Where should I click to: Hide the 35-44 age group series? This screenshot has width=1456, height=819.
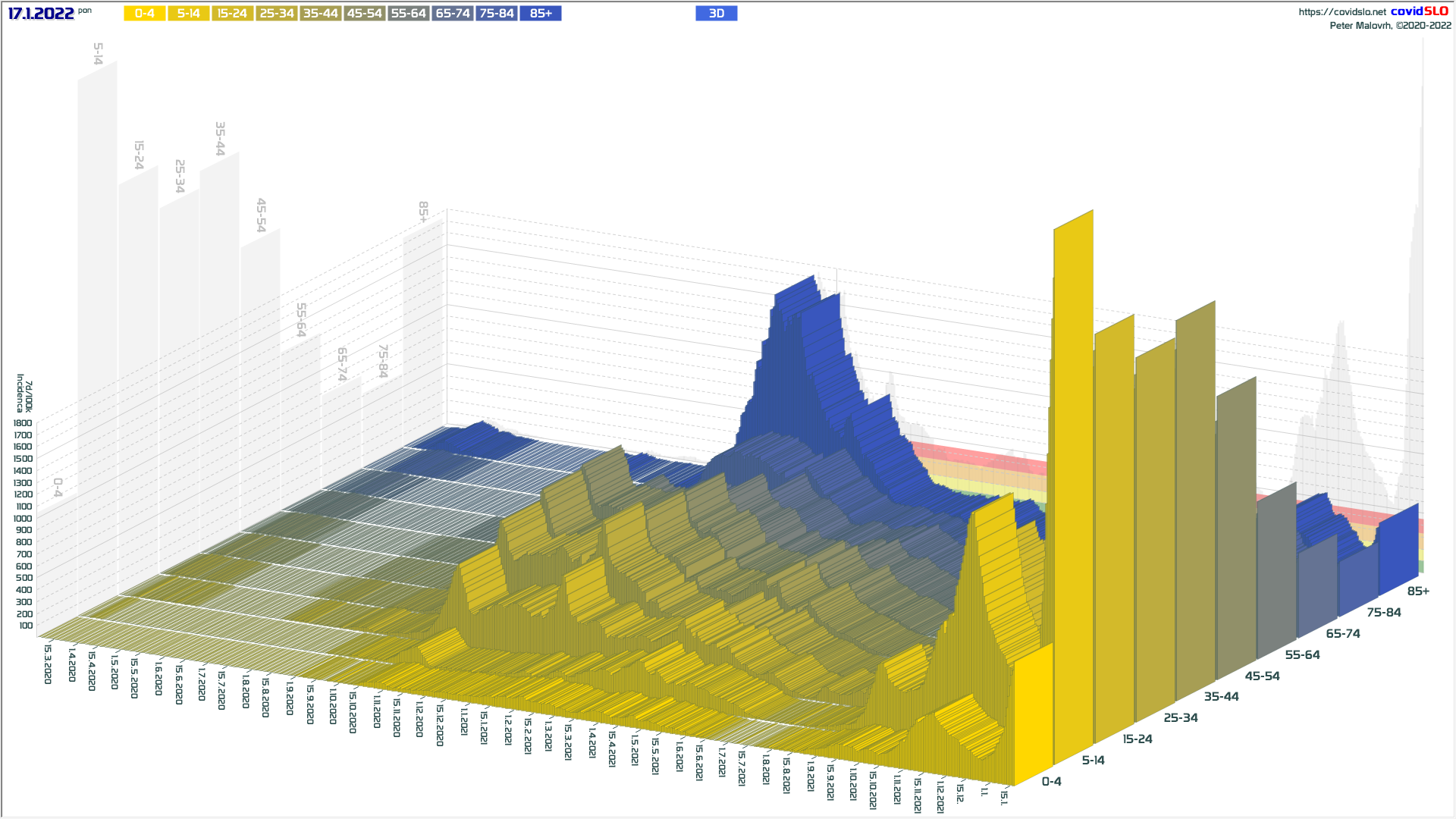tap(320, 14)
